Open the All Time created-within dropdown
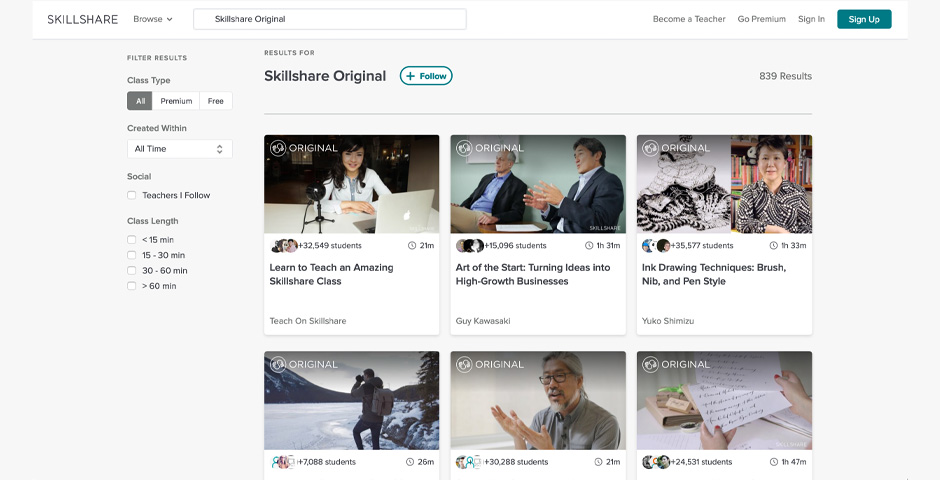 [x=180, y=149]
